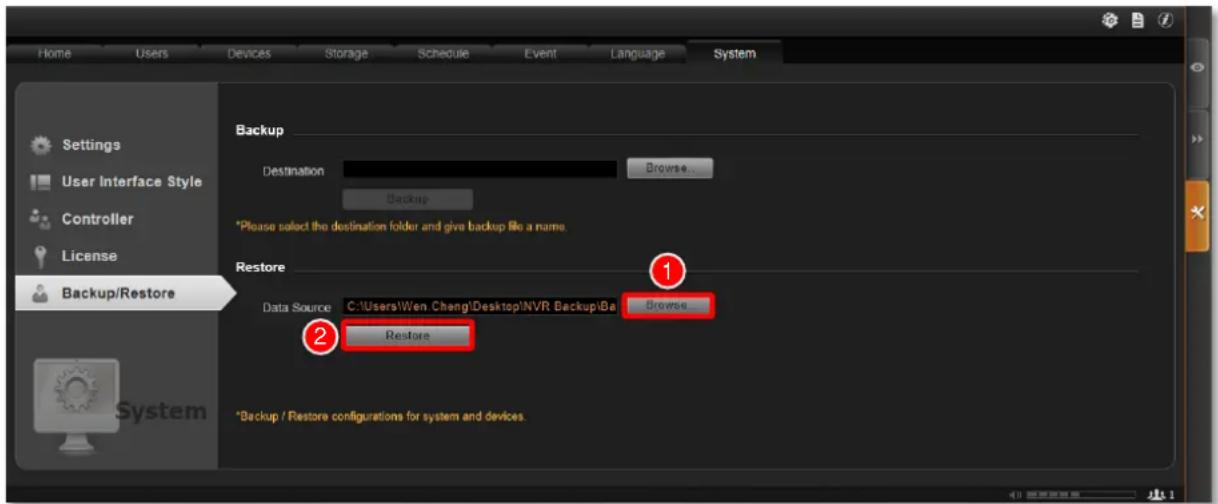Click the Controller sidebar icon
The width and height of the screenshot is (1218, 504).
42,219
